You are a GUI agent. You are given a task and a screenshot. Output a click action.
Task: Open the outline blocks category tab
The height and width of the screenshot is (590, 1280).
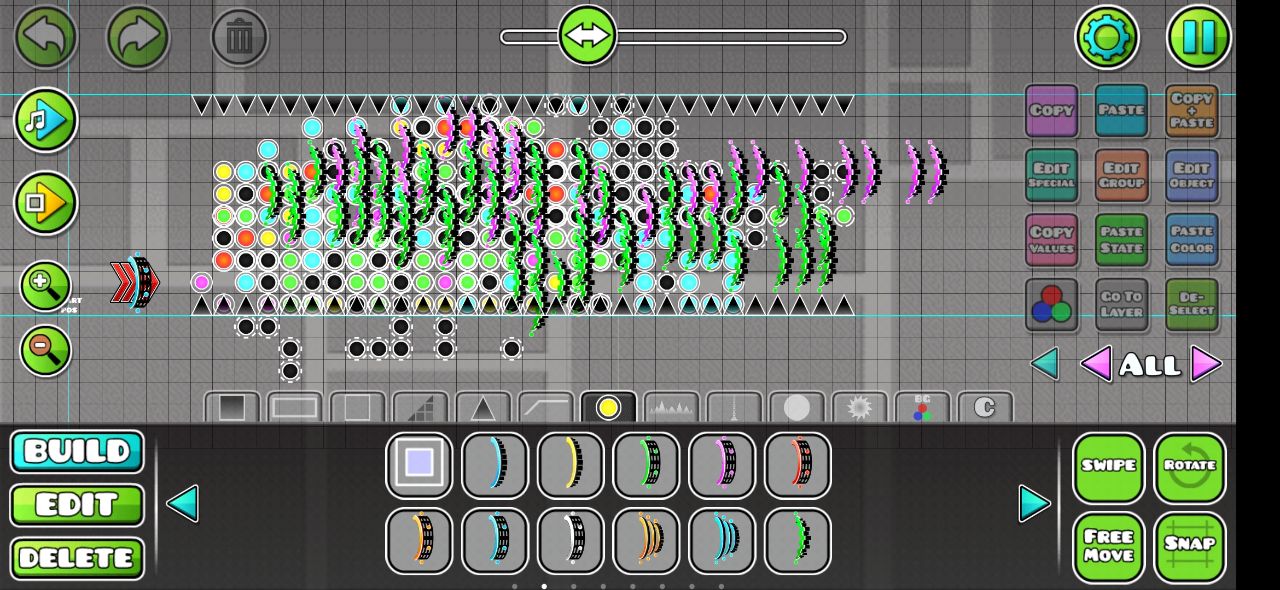pos(295,407)
